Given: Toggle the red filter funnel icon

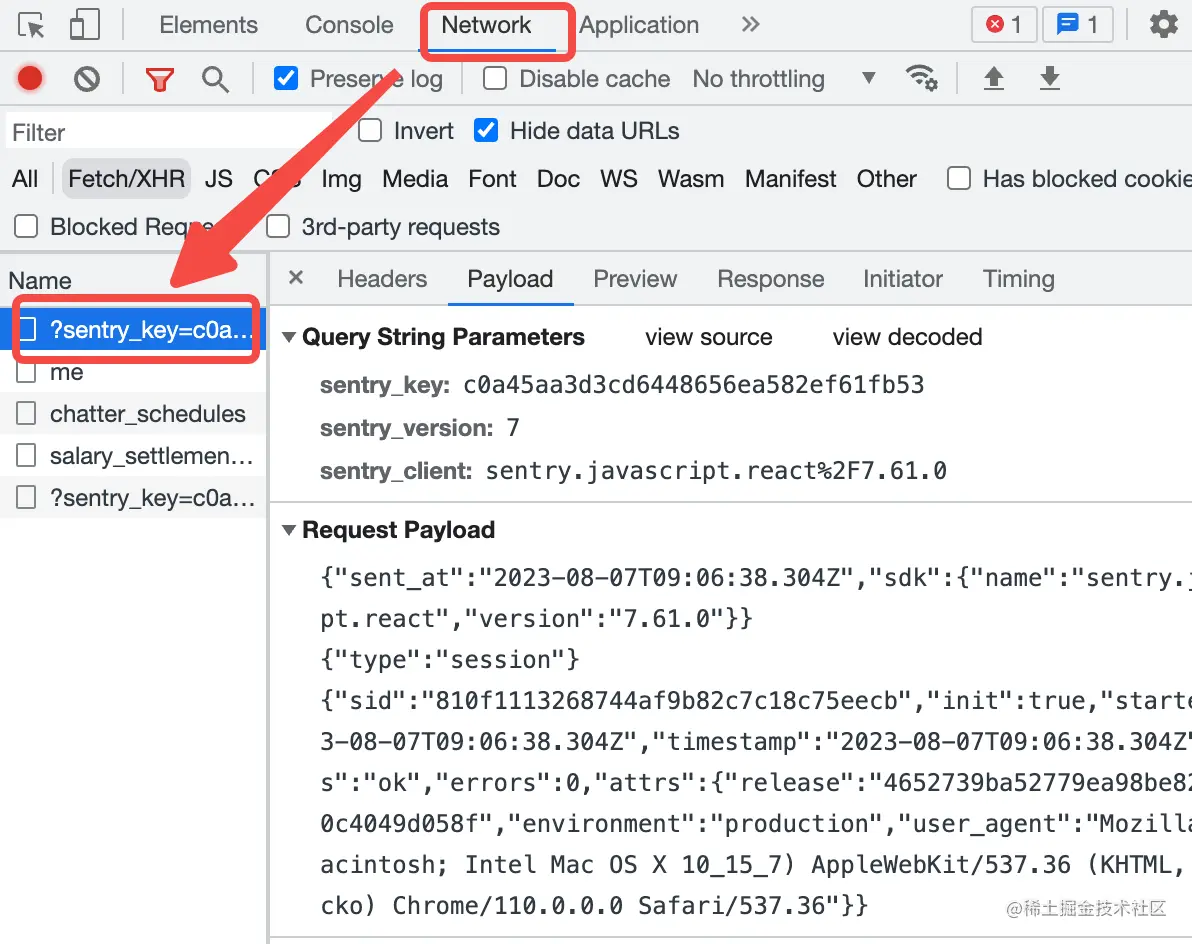Looking at the screenshot, I should (x=160, y=79).
